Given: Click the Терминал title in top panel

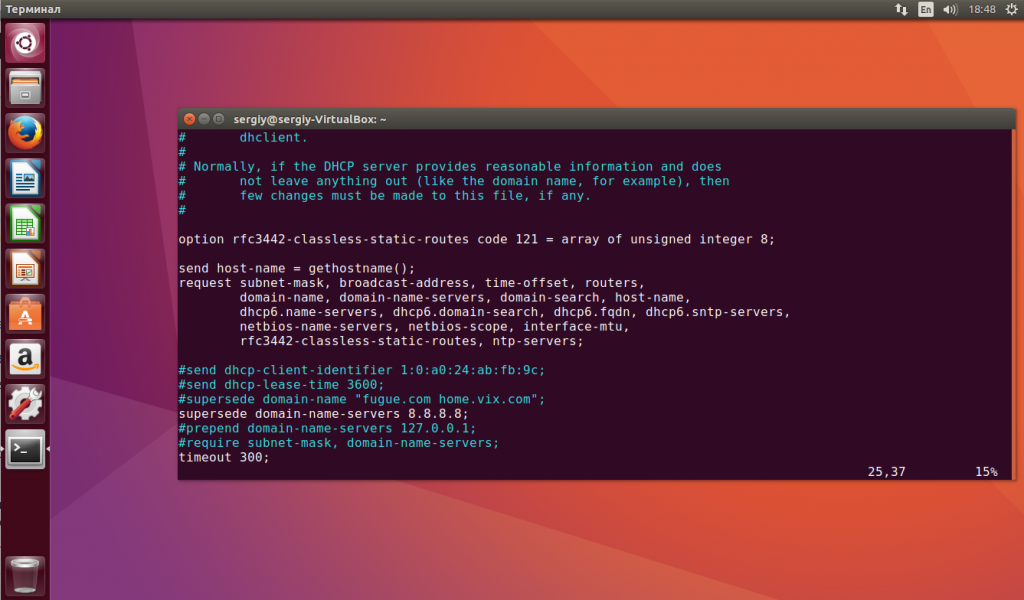Looking at the screenshot, I should tap(33, 9).
